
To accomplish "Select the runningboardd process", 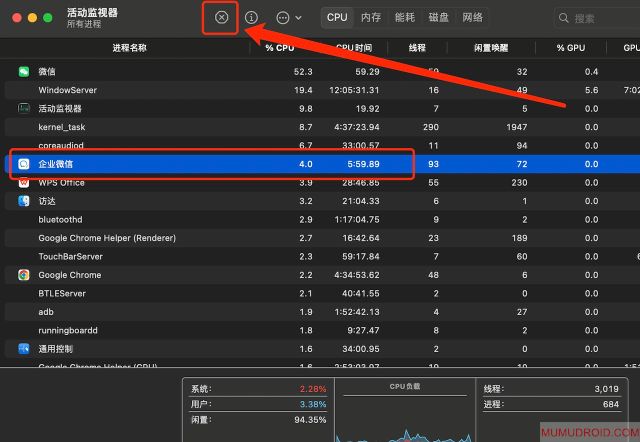I will click(x=68, y=330).
